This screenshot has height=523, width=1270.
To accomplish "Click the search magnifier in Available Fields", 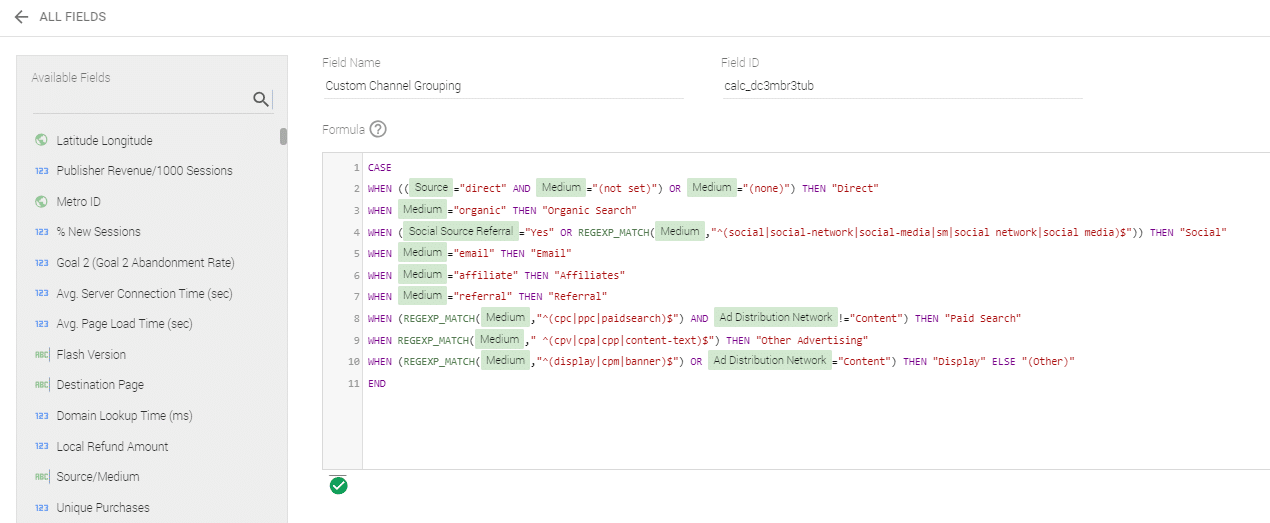I will (x=261, y=98).
